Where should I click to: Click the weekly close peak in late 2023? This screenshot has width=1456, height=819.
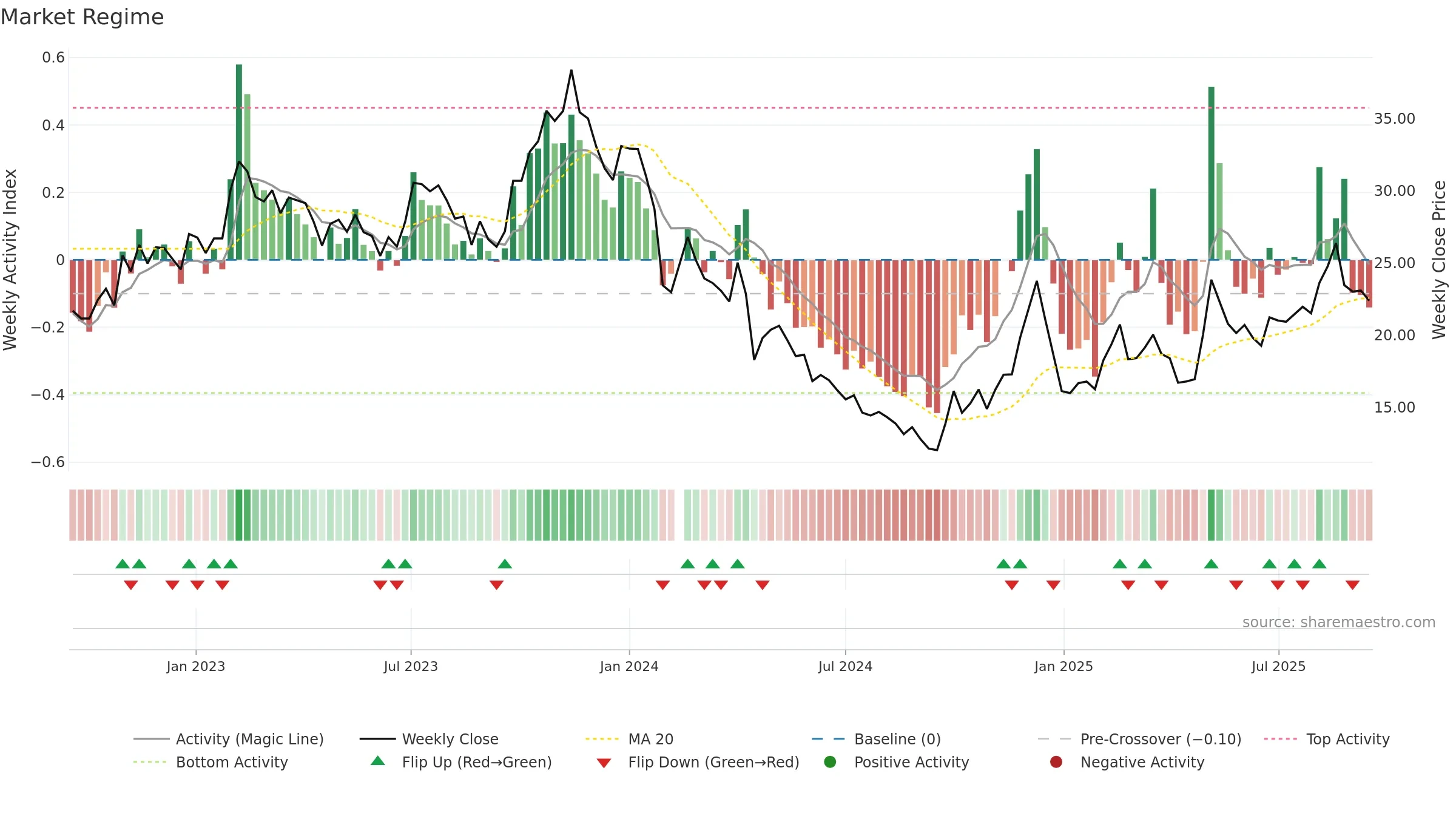(571, 70)
